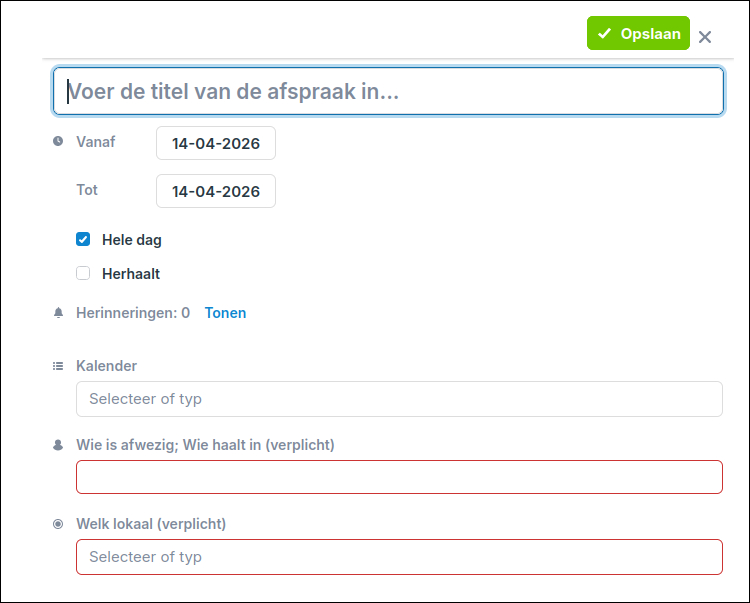
Task: Close the appointment dialog
Action: [x=705, y=37]
